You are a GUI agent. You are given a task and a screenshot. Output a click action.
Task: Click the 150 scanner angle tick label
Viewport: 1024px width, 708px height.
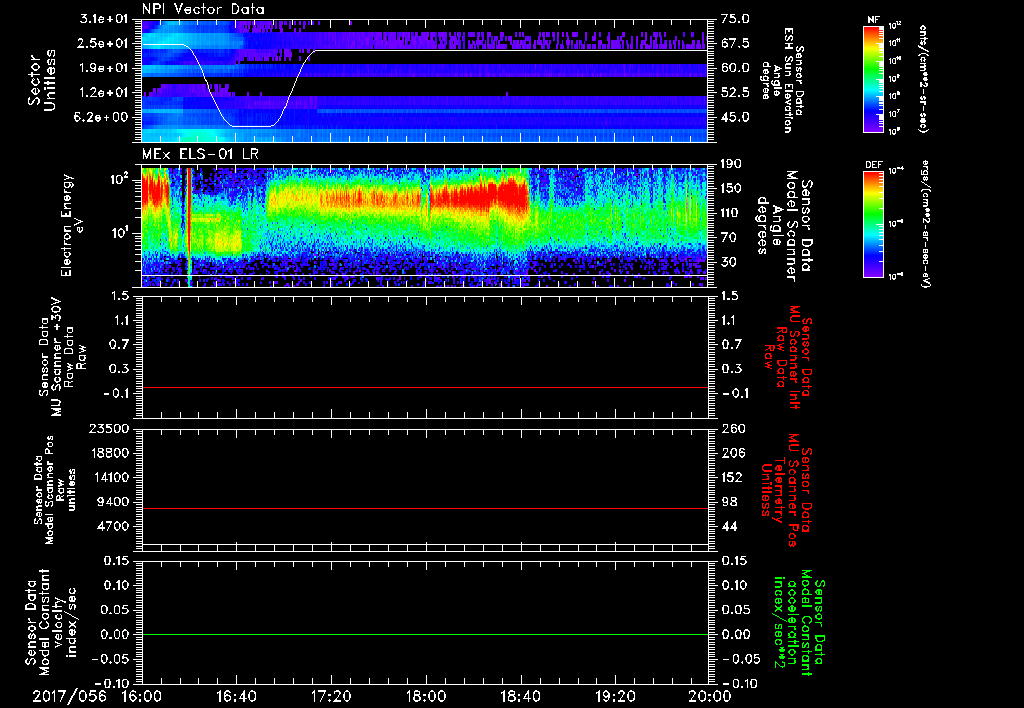[x=731, y=189]
